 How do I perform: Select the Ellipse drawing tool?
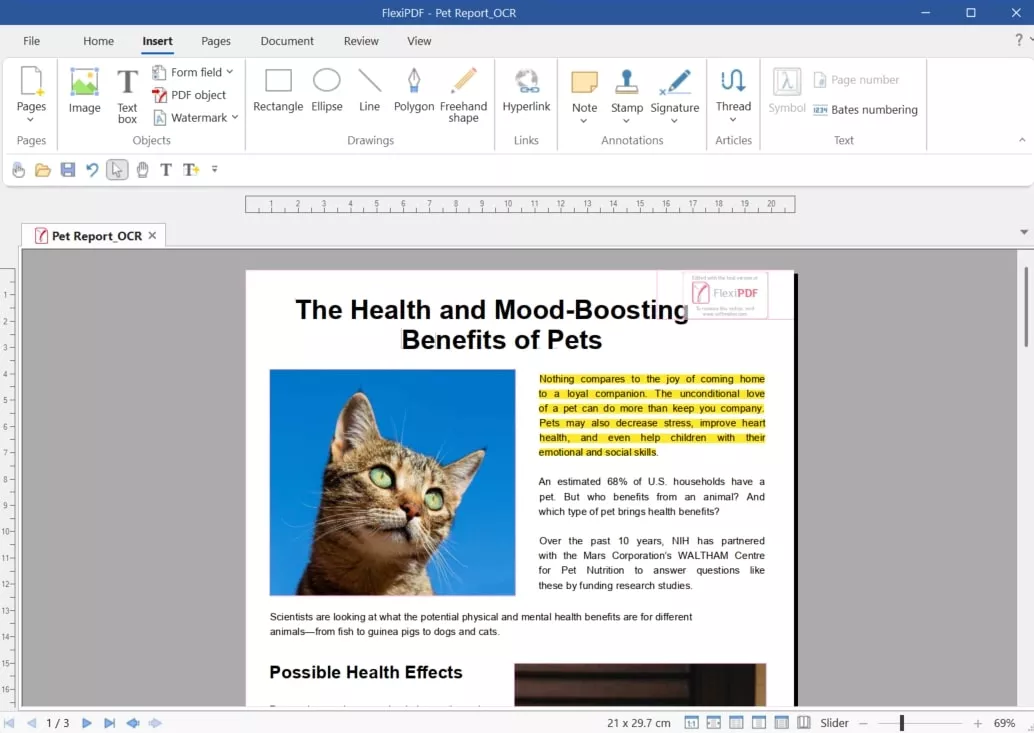click(x=326, y=91)
